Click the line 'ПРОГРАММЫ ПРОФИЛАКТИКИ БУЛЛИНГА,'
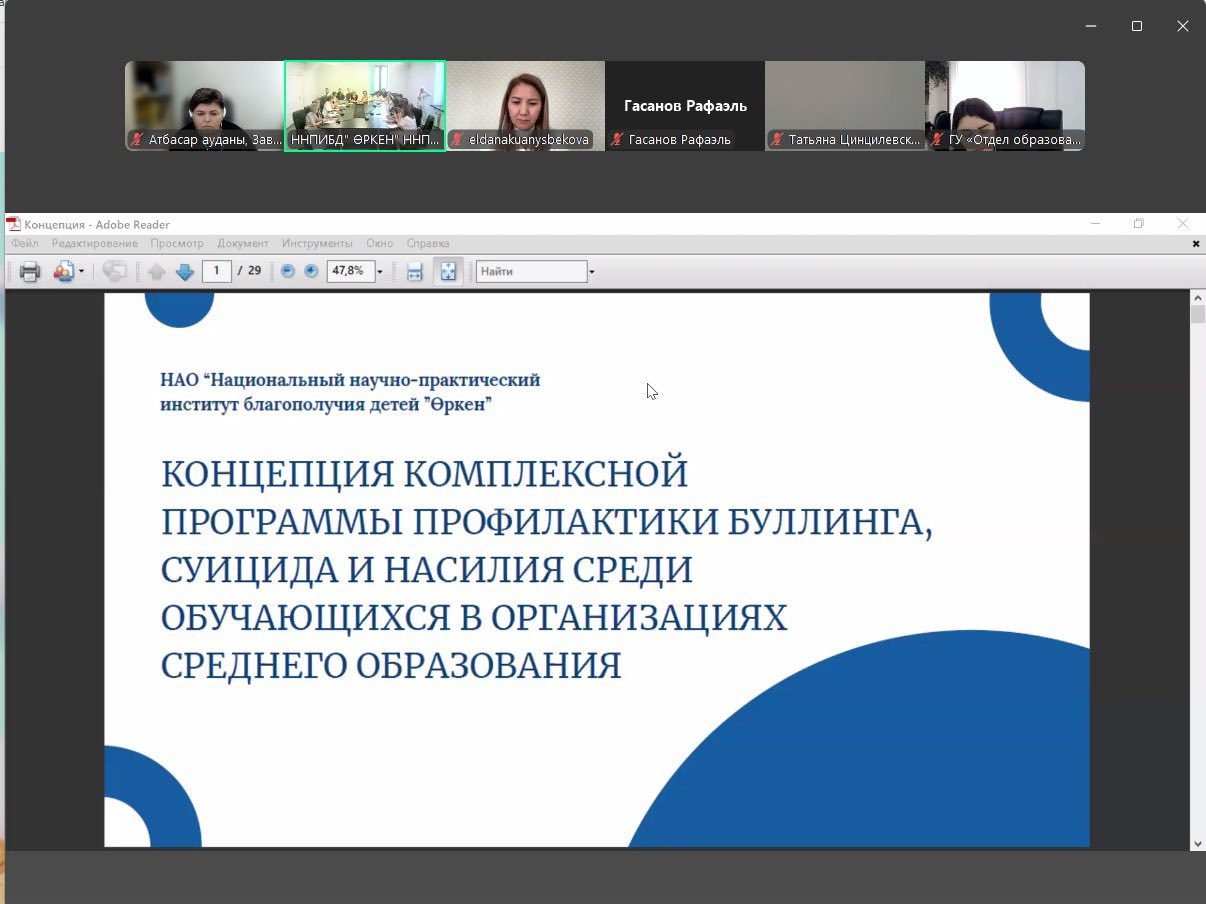 point(547,522)
